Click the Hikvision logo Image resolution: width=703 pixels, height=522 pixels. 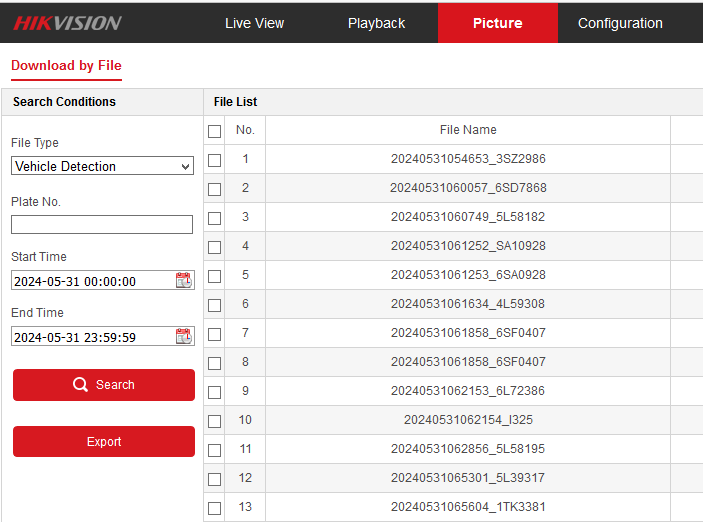point(67,23)
